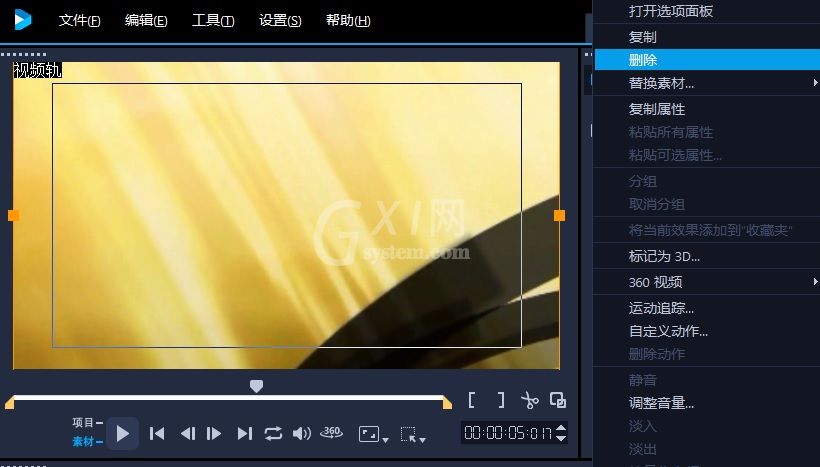Image resolution: width=820 pixels, height=467 pixels.
Task: Click the left trim marker on scrub bar
Action: click(9, 402)
